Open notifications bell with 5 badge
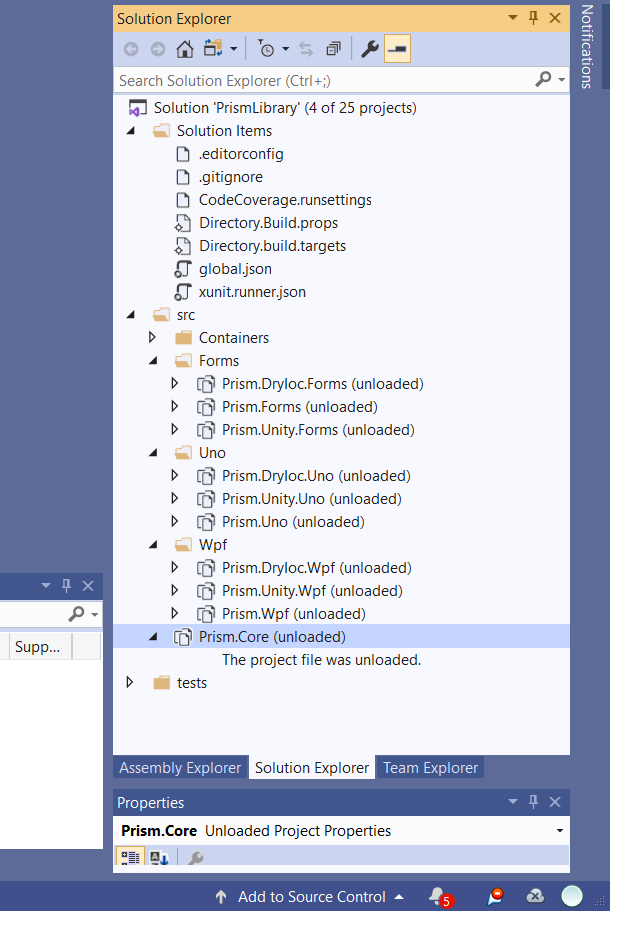Image resolution: width=644 pixels, height=948 pixels. pyautogui.click(x=440, y=897)
